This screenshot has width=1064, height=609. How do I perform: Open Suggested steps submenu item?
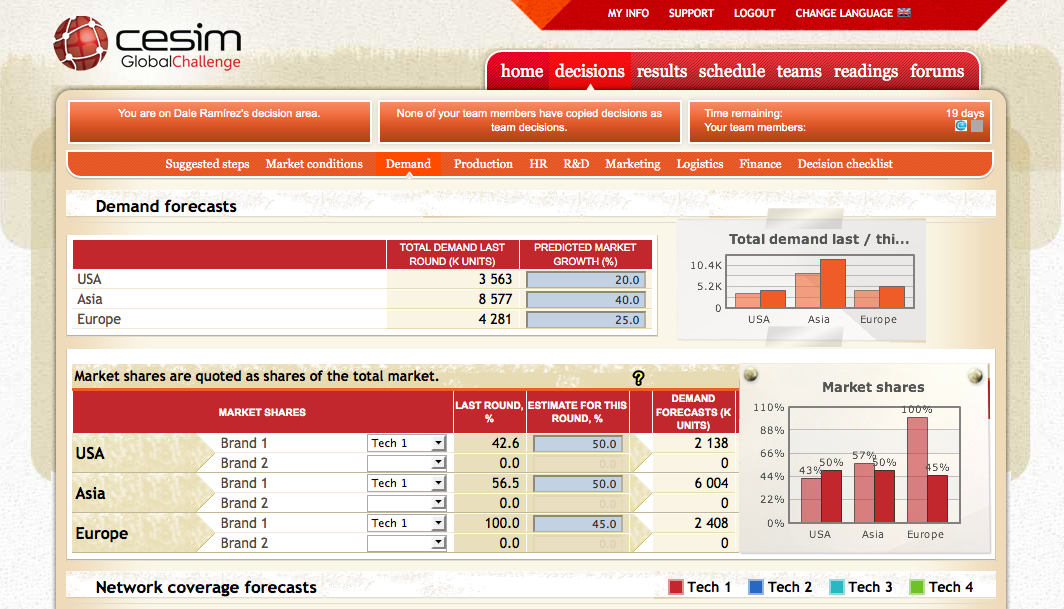point(207,164)
